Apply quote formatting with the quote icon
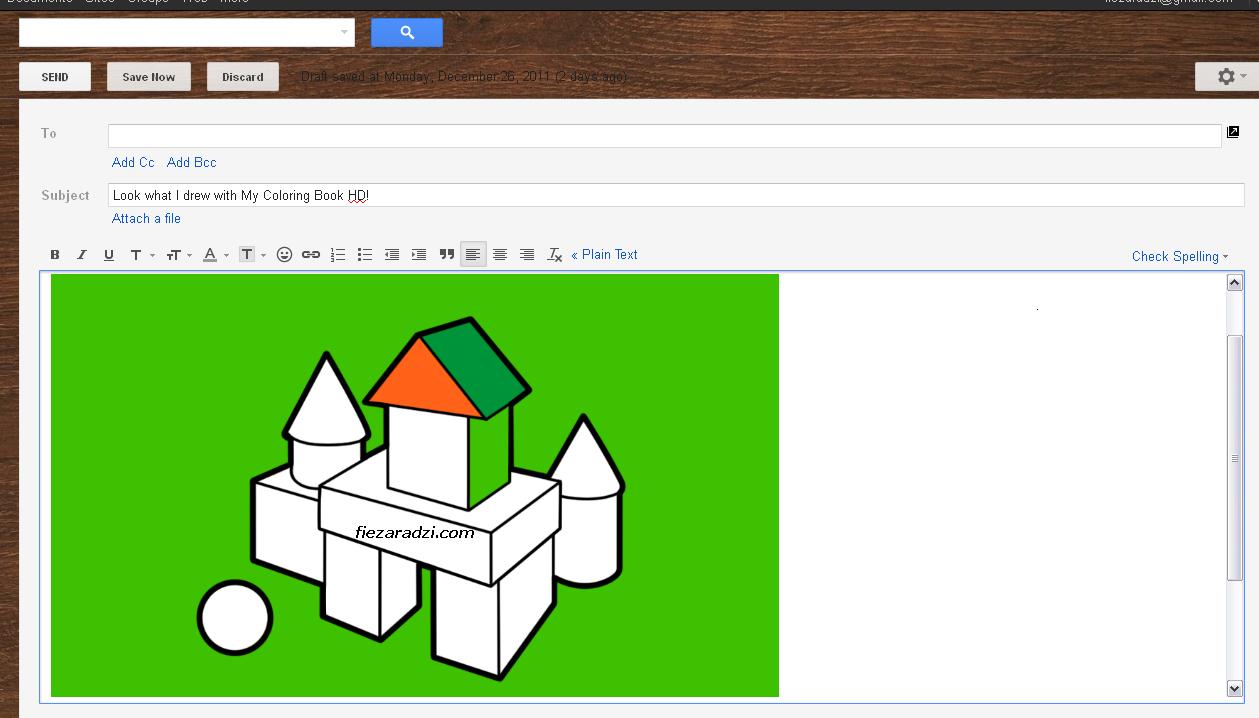 [447, 255]
